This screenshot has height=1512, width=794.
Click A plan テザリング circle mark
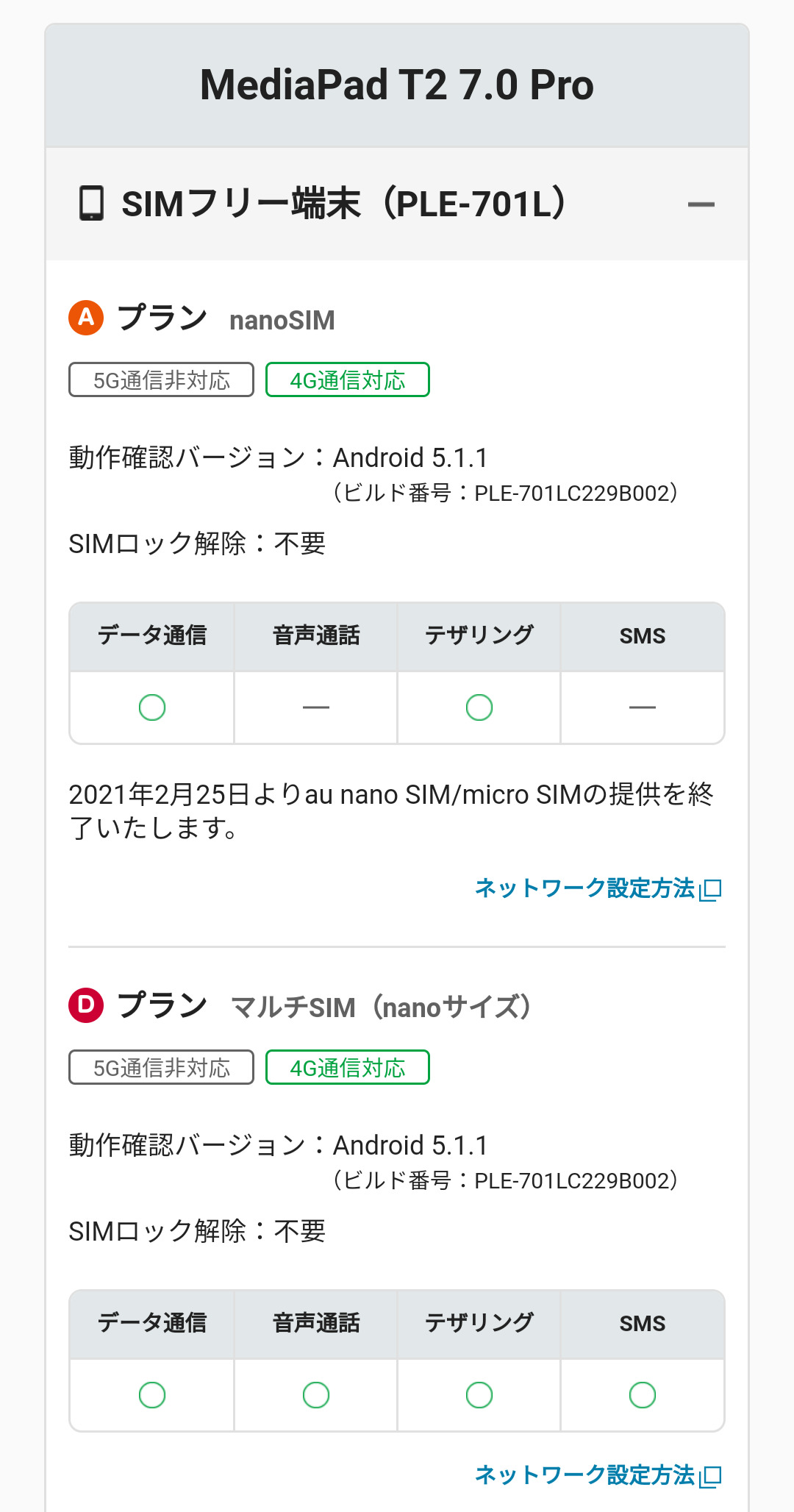point(479,707)
